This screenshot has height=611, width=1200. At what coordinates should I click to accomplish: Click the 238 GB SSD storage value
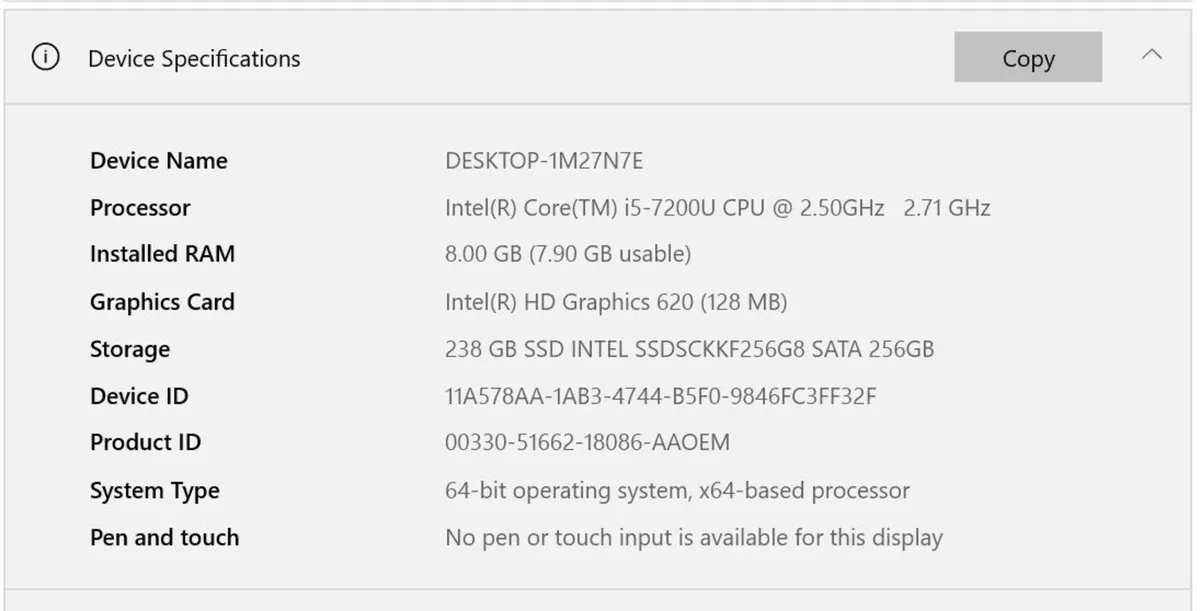tap(689, 349)
